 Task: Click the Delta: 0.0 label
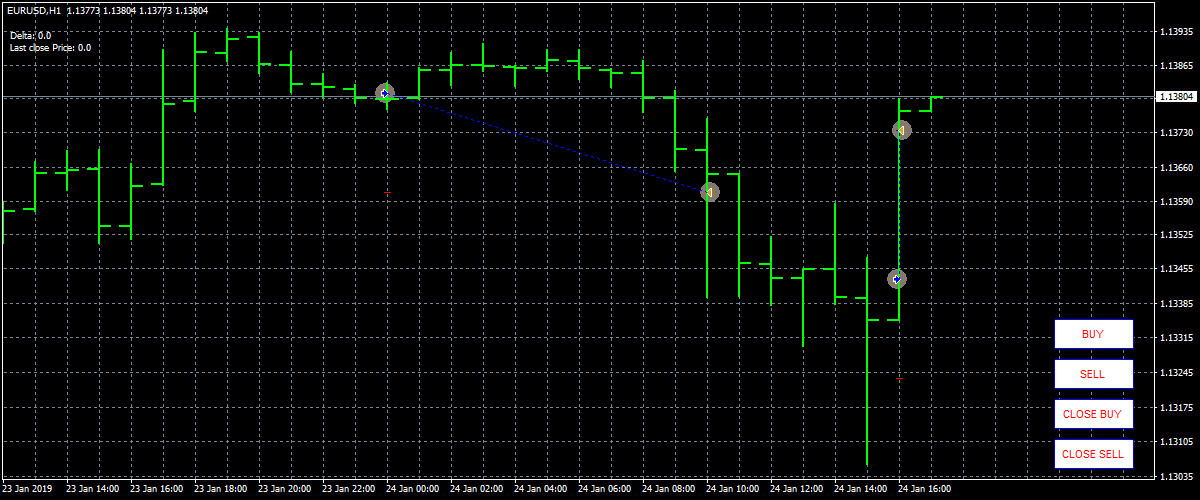pyautogui.click(x=30, y=35)
